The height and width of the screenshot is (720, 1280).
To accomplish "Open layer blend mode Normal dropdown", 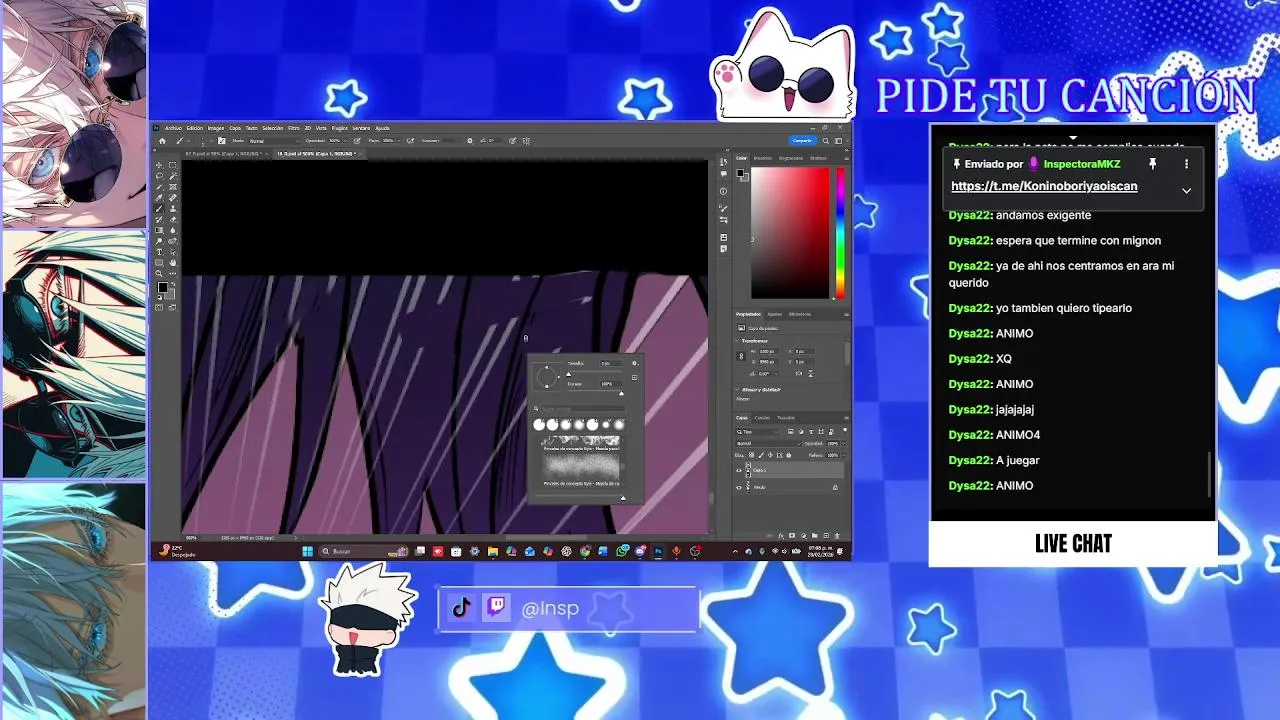I will (x=769, y=444).
